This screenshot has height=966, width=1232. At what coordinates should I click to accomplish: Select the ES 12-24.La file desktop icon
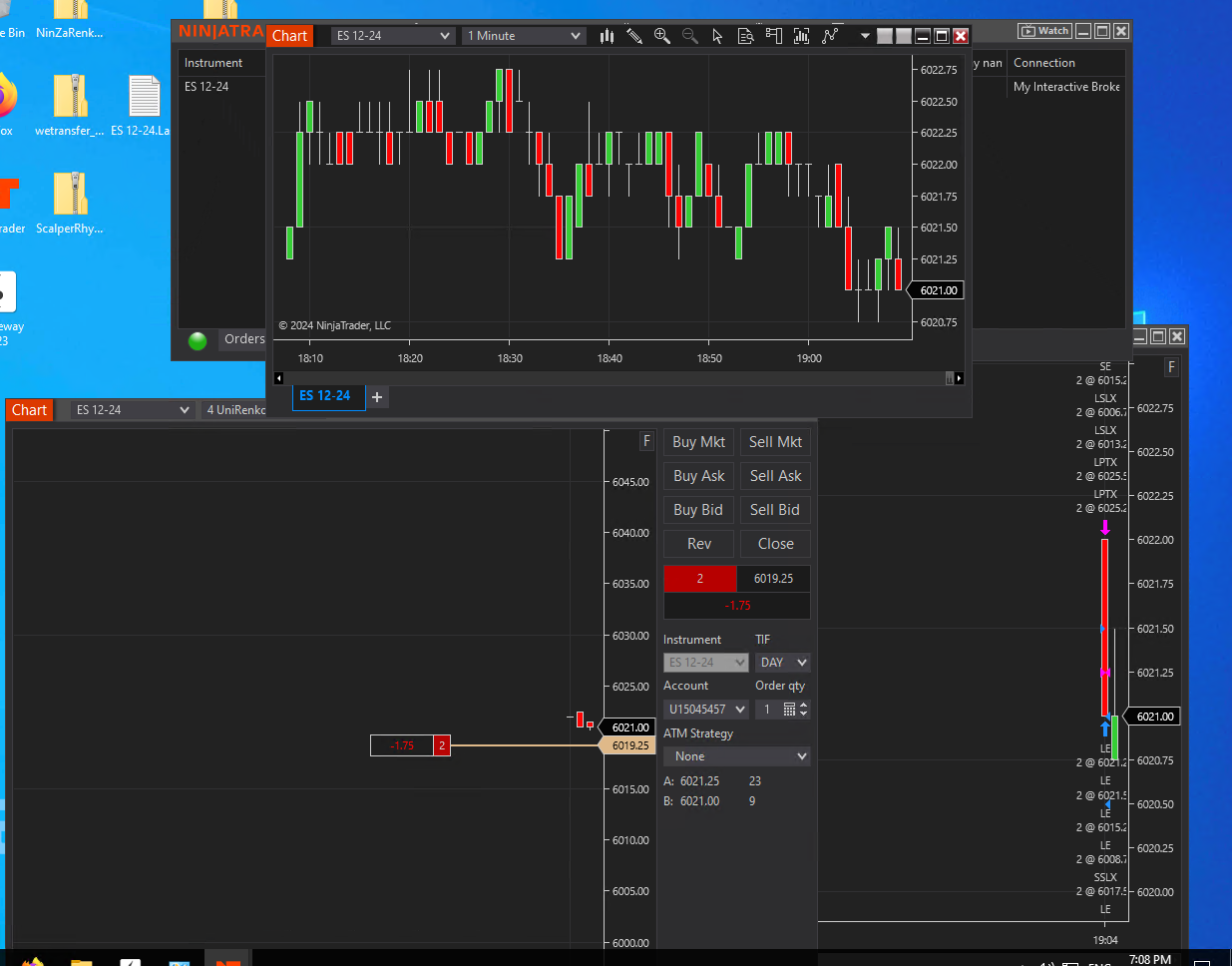(141, 106)
